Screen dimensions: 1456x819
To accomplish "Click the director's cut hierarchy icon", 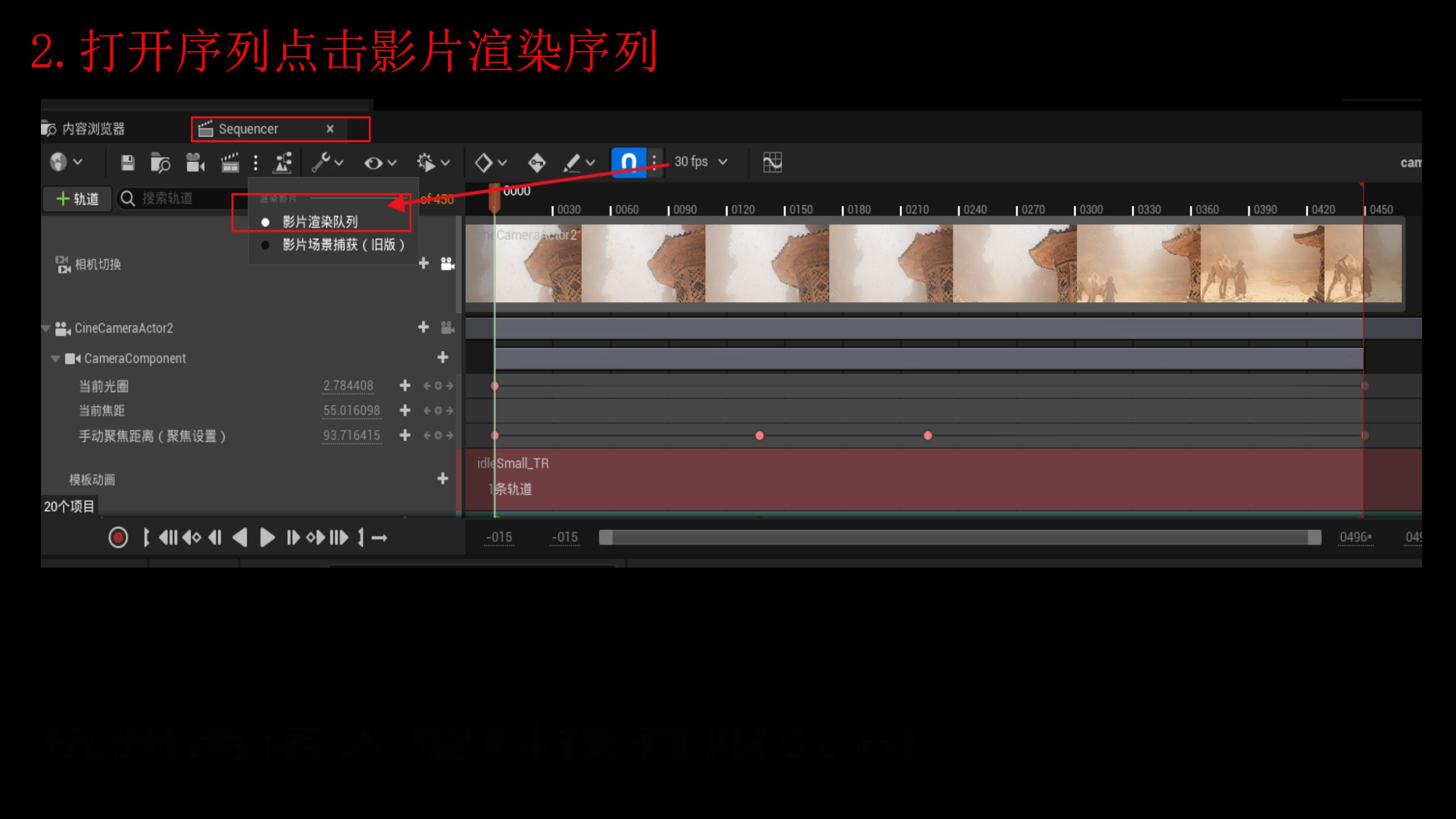I will tap(283, 163).
